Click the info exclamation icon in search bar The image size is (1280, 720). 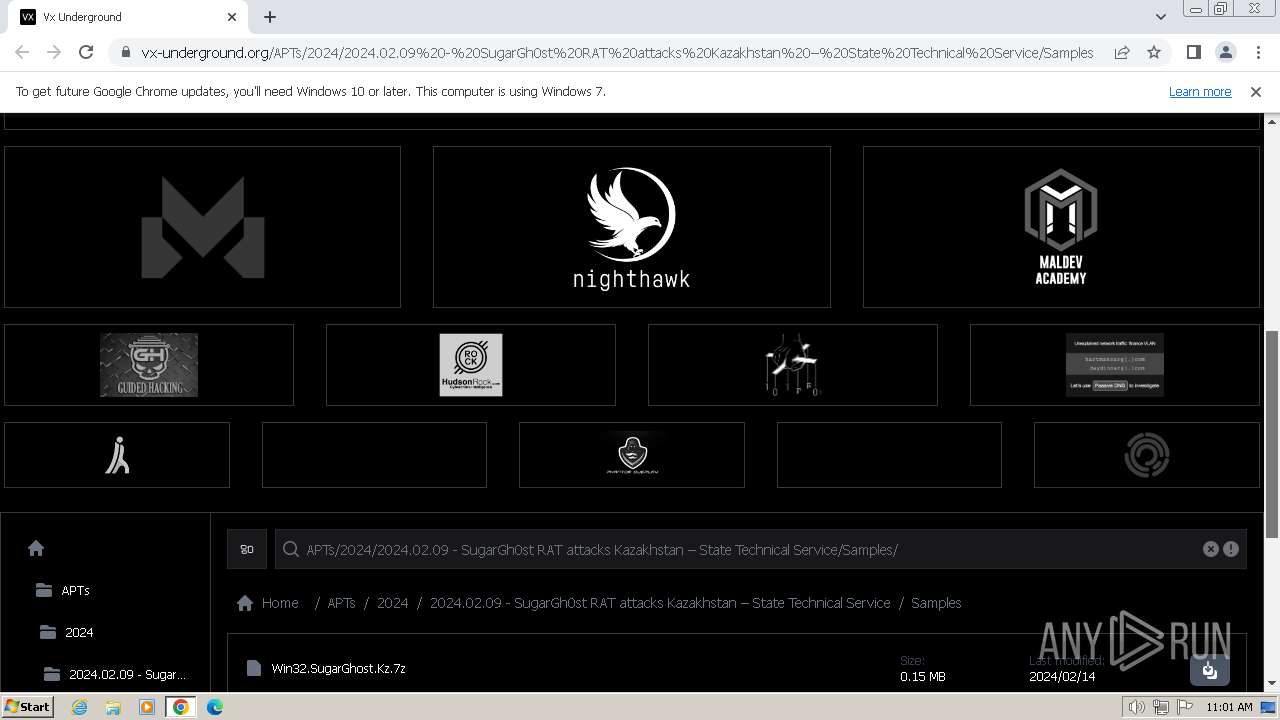[1231, 549]
